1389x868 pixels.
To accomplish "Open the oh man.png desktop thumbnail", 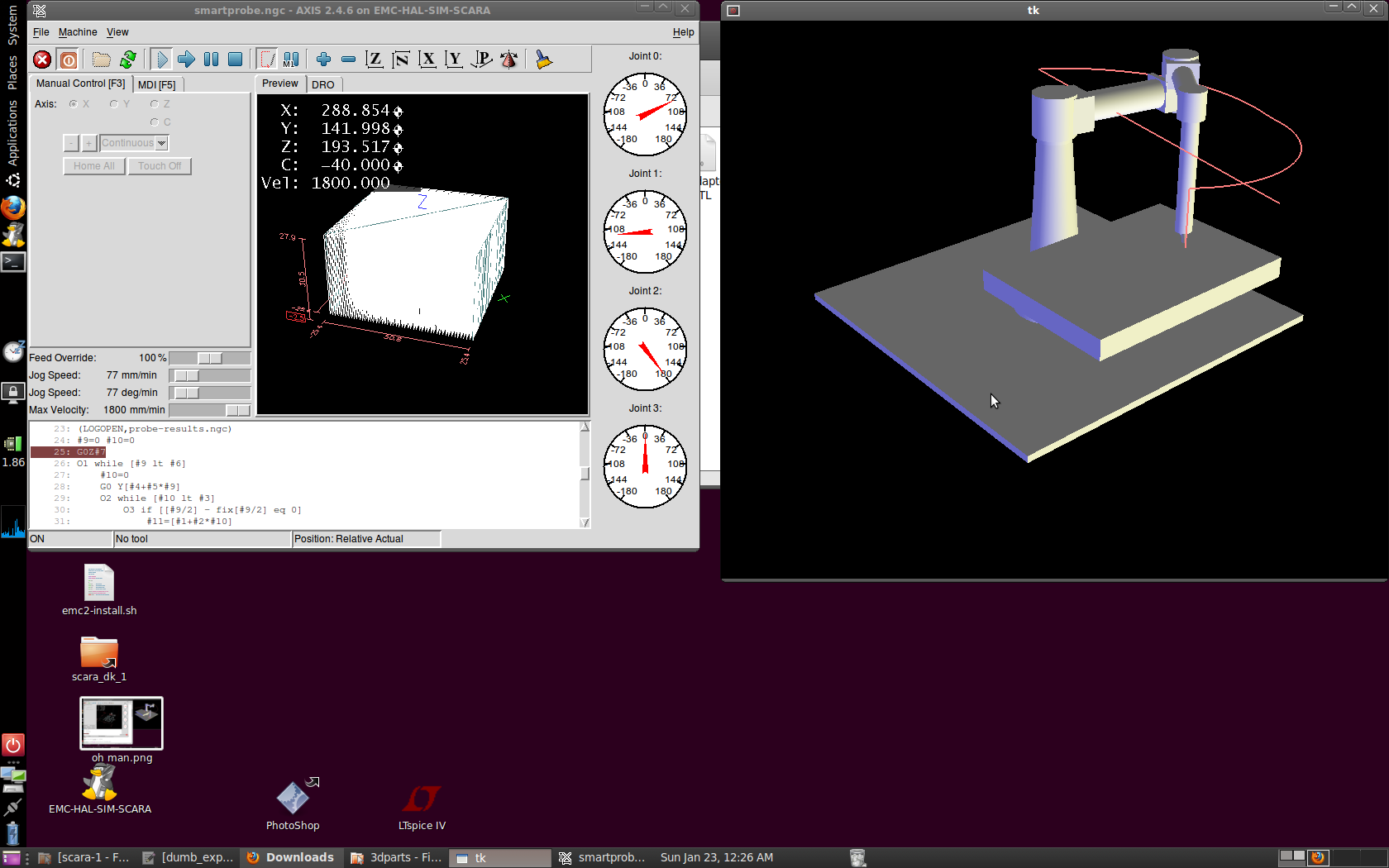I will 122,723.
